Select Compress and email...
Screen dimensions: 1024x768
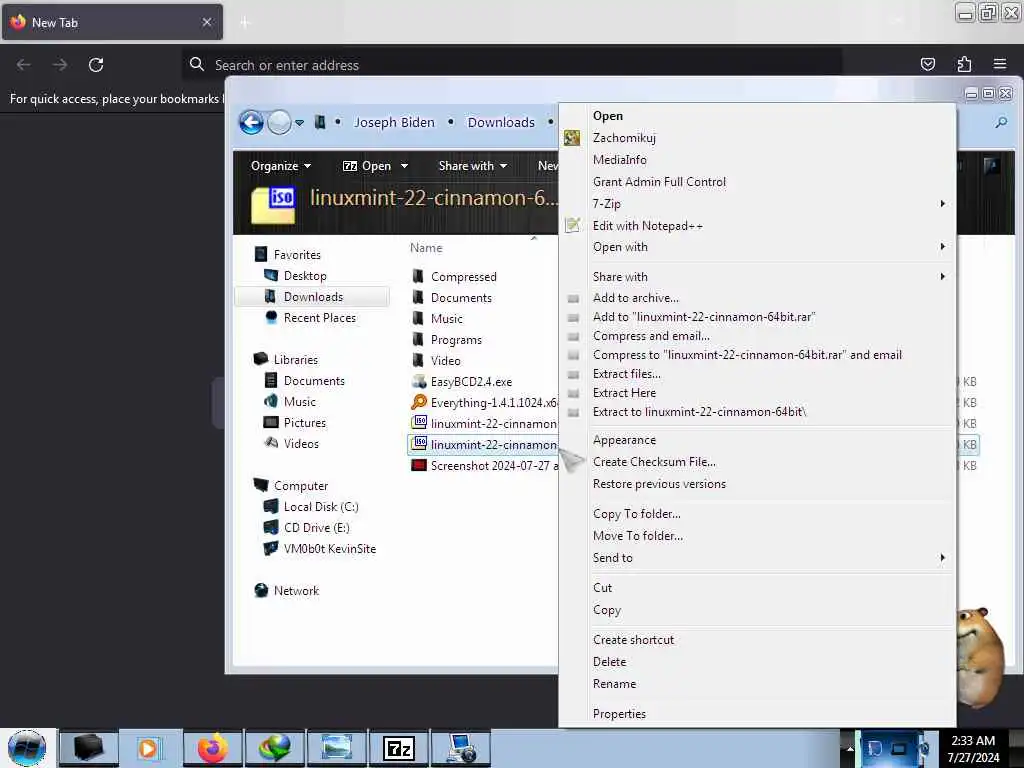pyautogui.click(x=758, y=336)
